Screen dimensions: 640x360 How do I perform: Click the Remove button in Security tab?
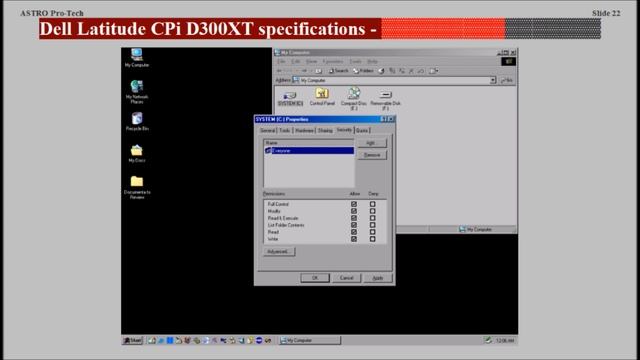click(x=372, y=155)
